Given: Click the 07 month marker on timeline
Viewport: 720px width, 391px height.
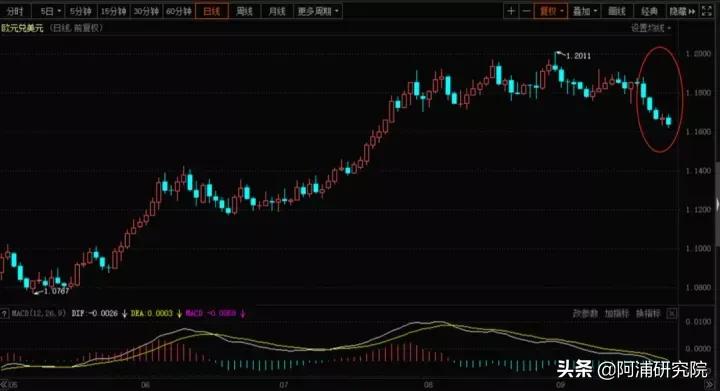Looking at the screenshot, I should (x=283, y=385).
